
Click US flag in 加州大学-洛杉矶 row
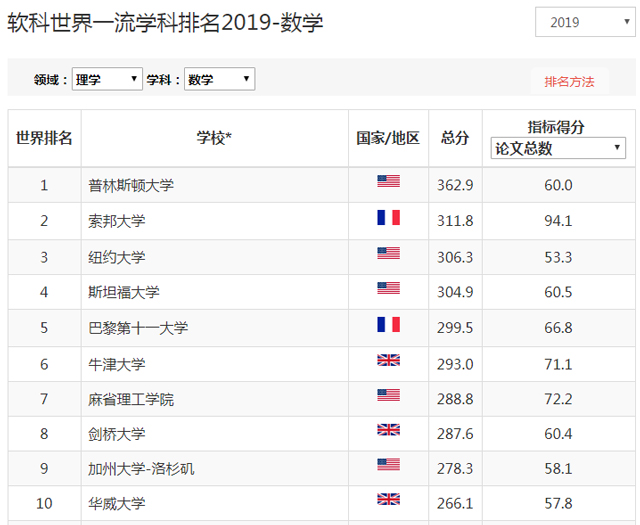pyautogui.click(x=389, y=465)
